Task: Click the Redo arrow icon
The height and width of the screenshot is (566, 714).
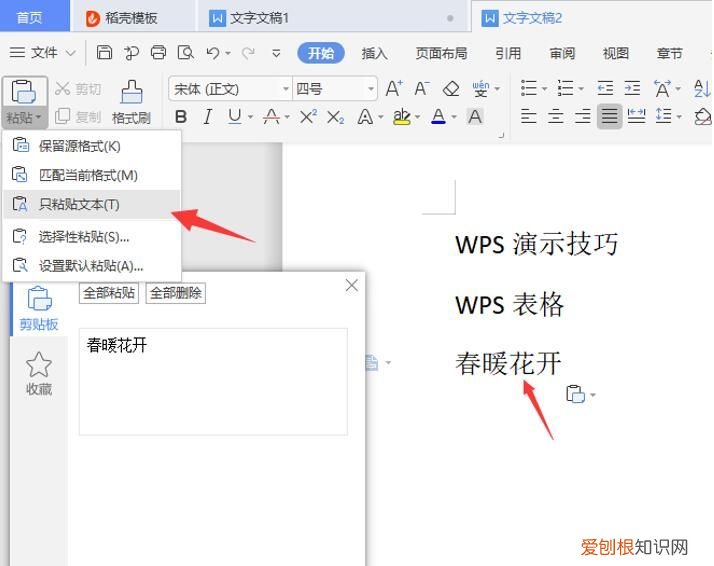Action: 248,53
